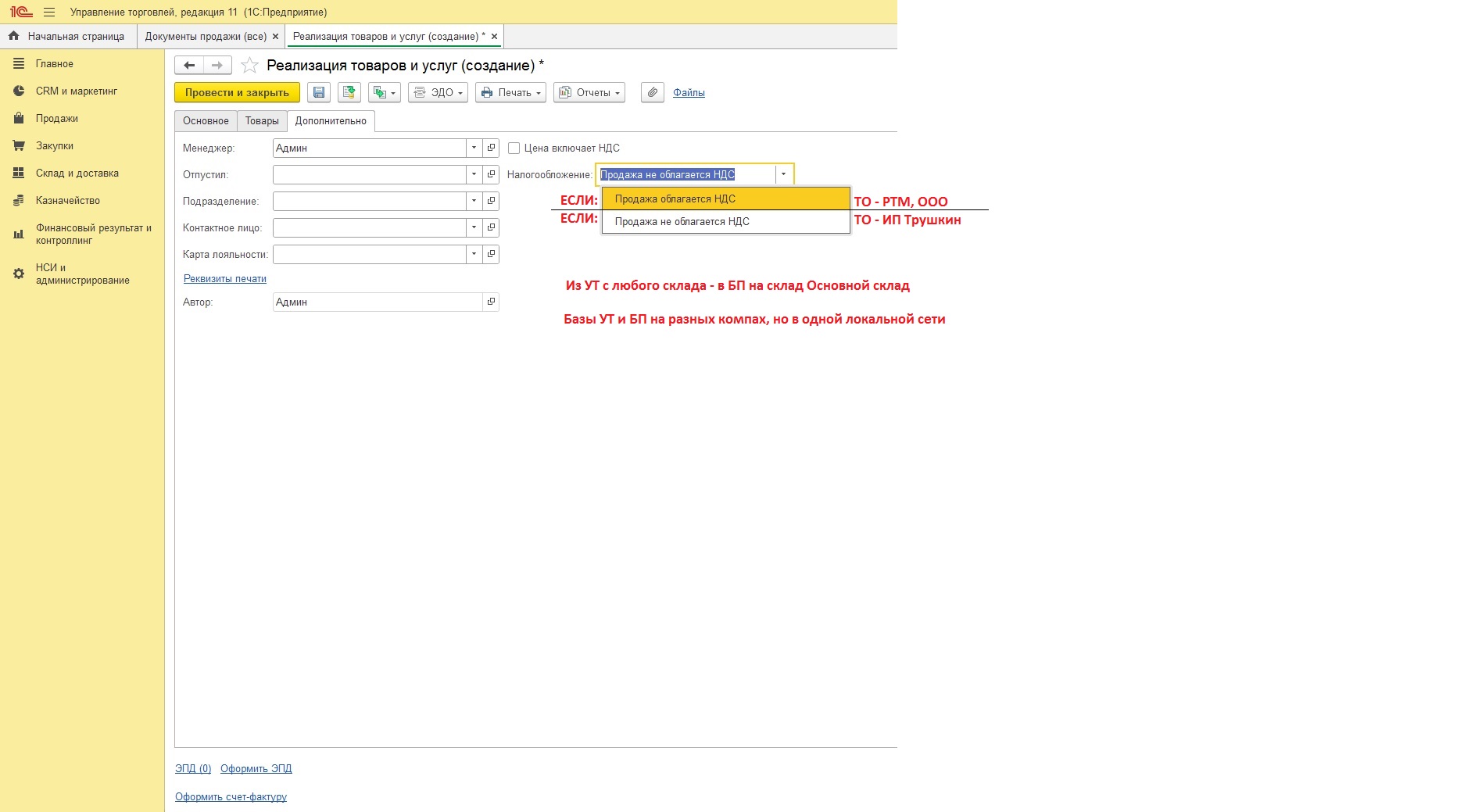Screen dimensions: 1482x812
Task: Click the save document diskette icon
Action: point(319,92)
